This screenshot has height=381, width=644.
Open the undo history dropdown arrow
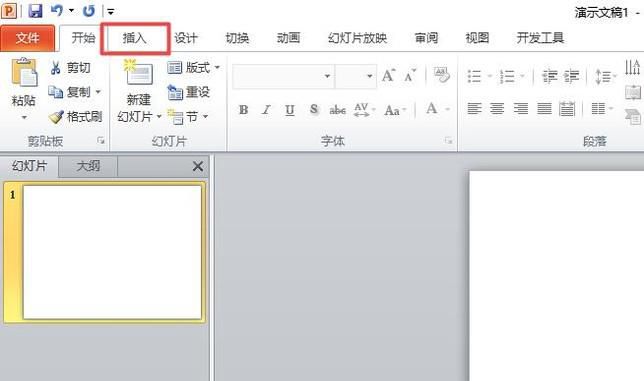[x=71, y=11]
